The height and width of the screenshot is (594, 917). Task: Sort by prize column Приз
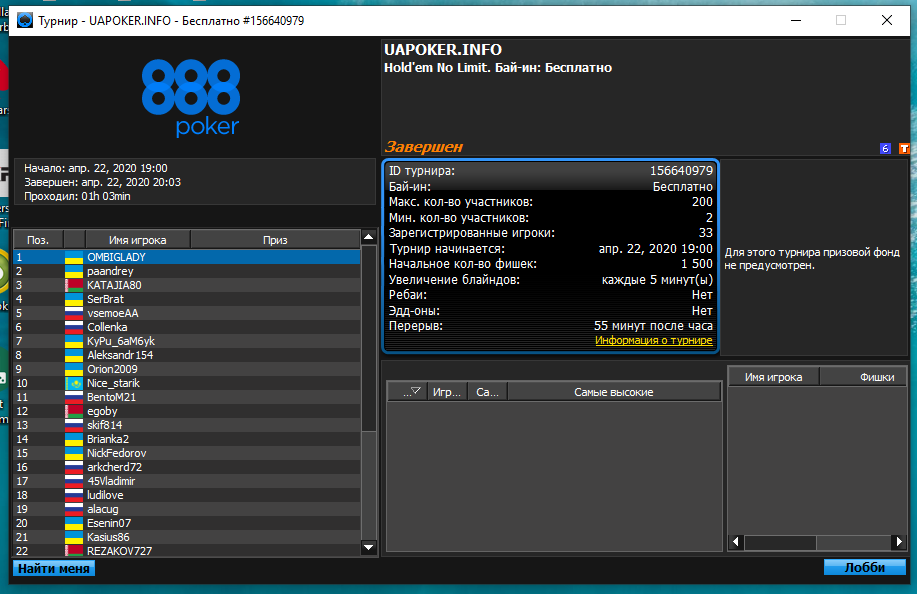(x=275, y=240)
